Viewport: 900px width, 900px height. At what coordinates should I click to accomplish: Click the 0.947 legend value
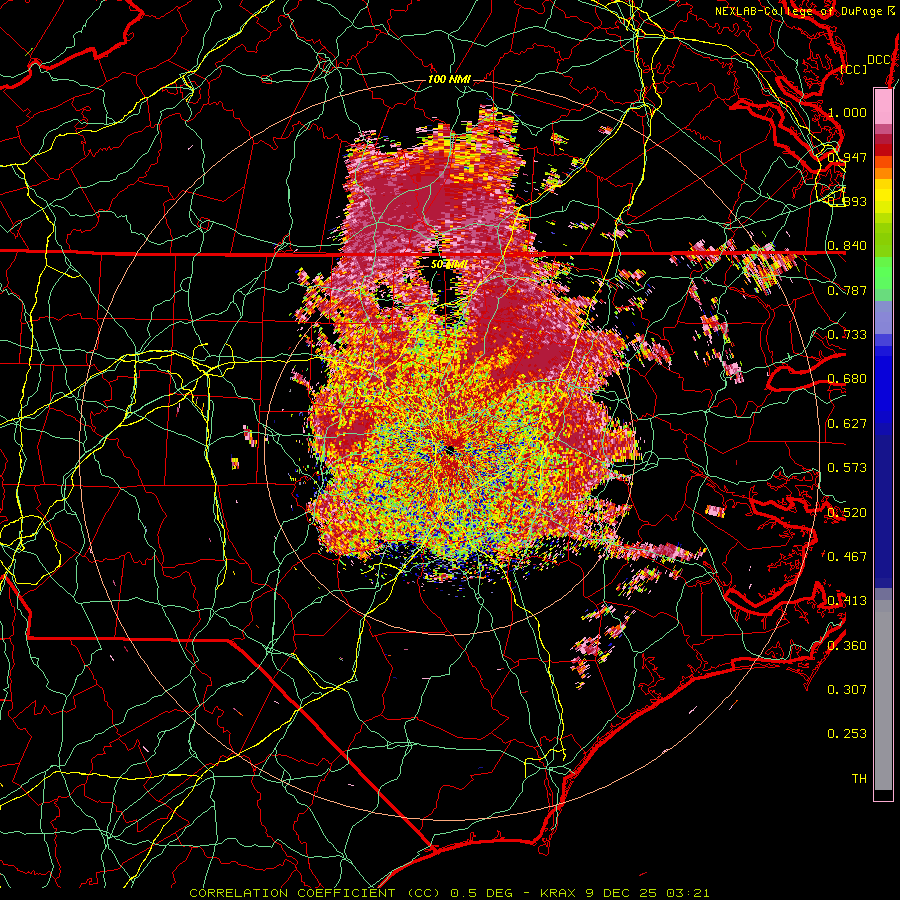(847, 157)
